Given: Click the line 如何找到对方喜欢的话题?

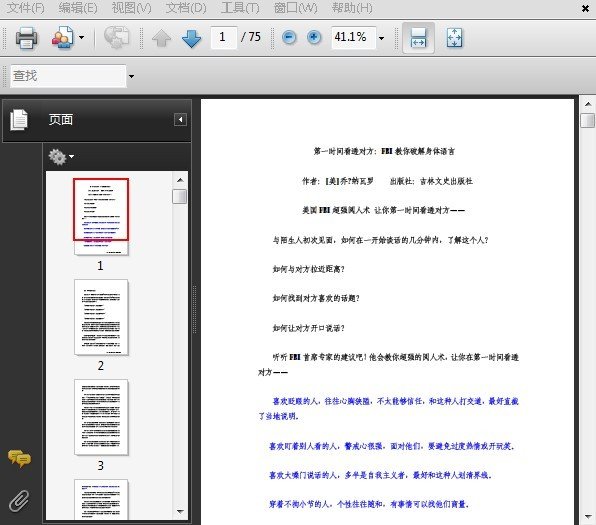Looking at the screenshot, I should 316,298.
